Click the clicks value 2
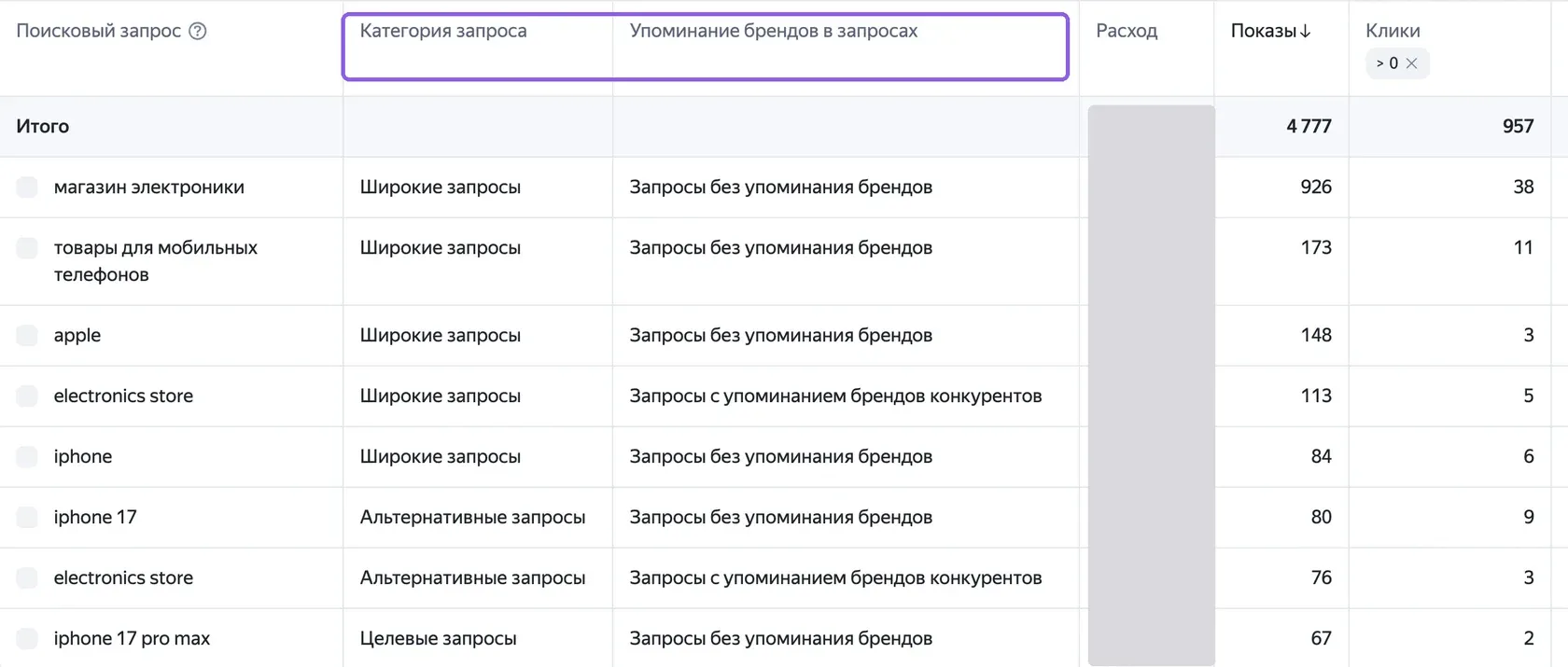Image resolution: width=1568 pixels, height=667 pixels. [1529, 638]
